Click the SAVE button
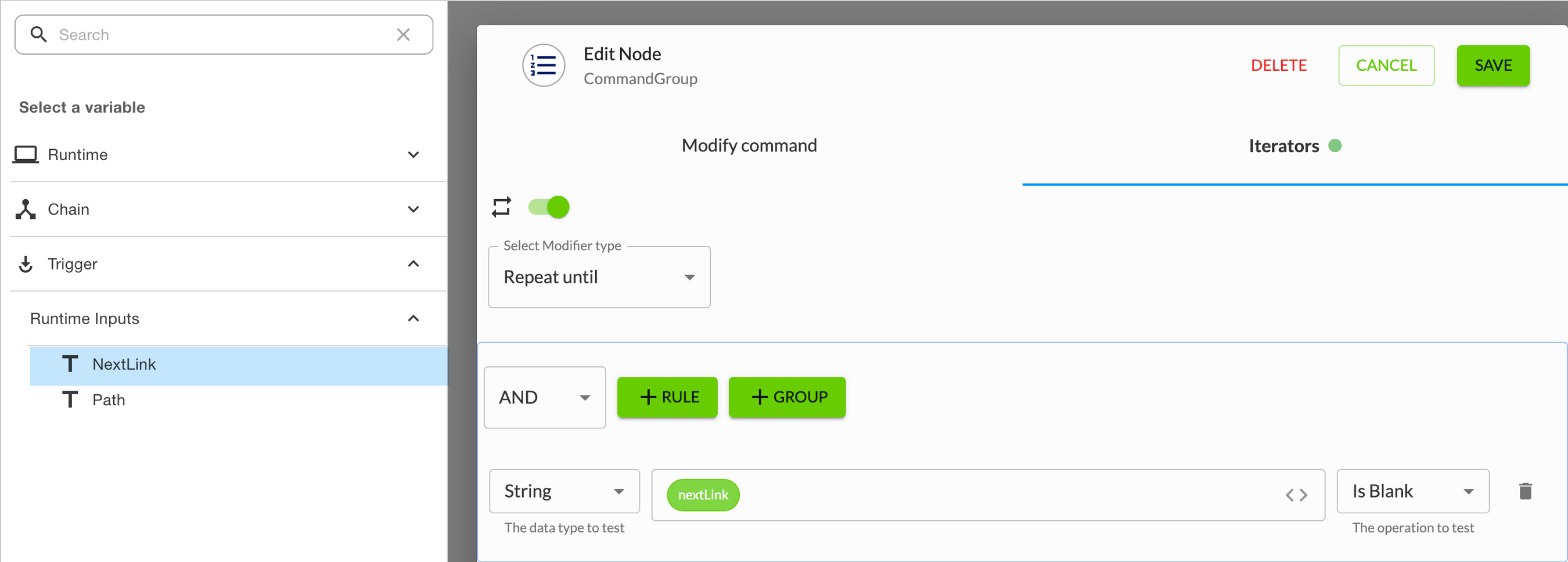 point(1493,65)
